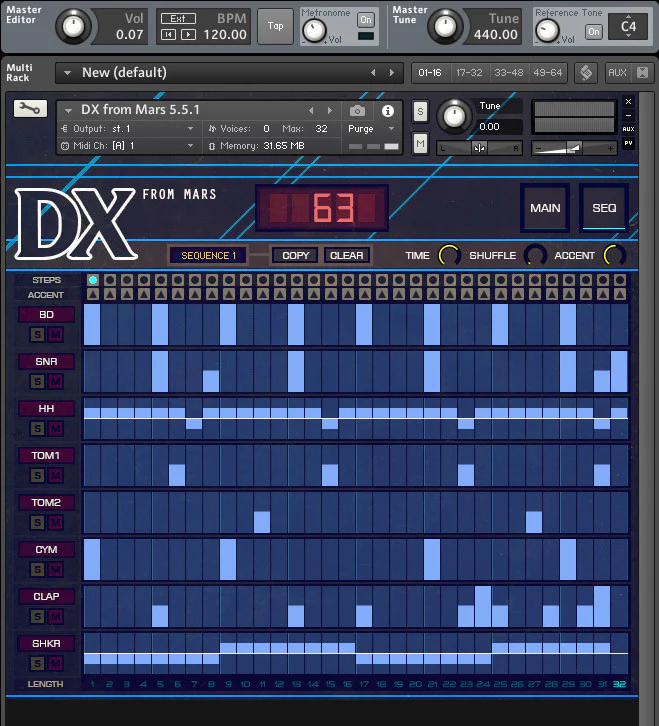Open instrument edit mode with wrench icon
659x726 pixels.
(x=30, y=109)
